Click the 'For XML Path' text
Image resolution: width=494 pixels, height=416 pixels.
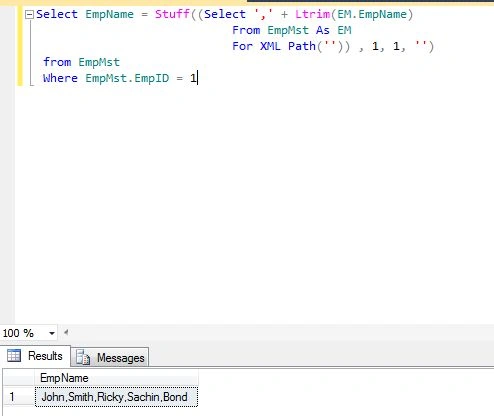[274, 46]
